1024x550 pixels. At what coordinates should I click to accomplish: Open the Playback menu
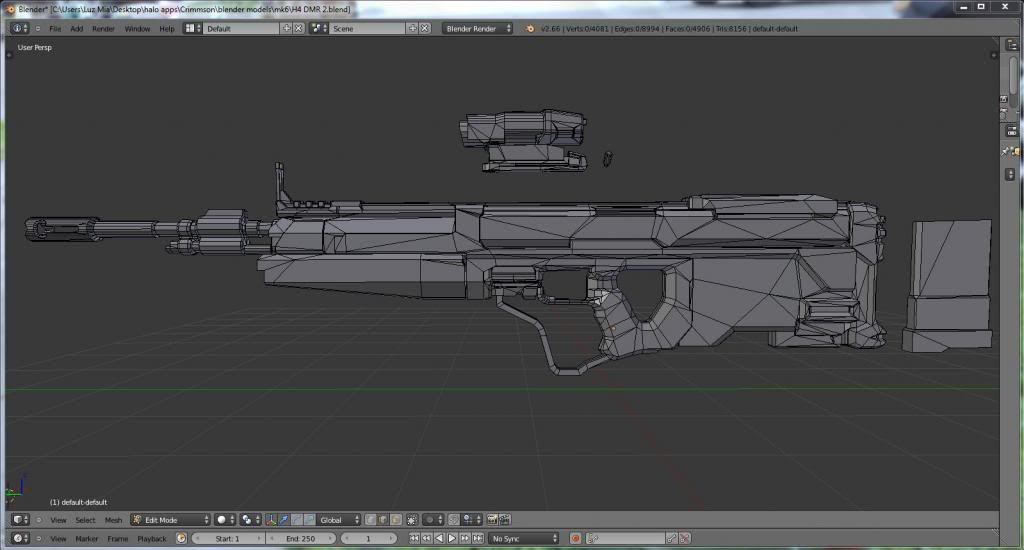(x=152, y=538)
